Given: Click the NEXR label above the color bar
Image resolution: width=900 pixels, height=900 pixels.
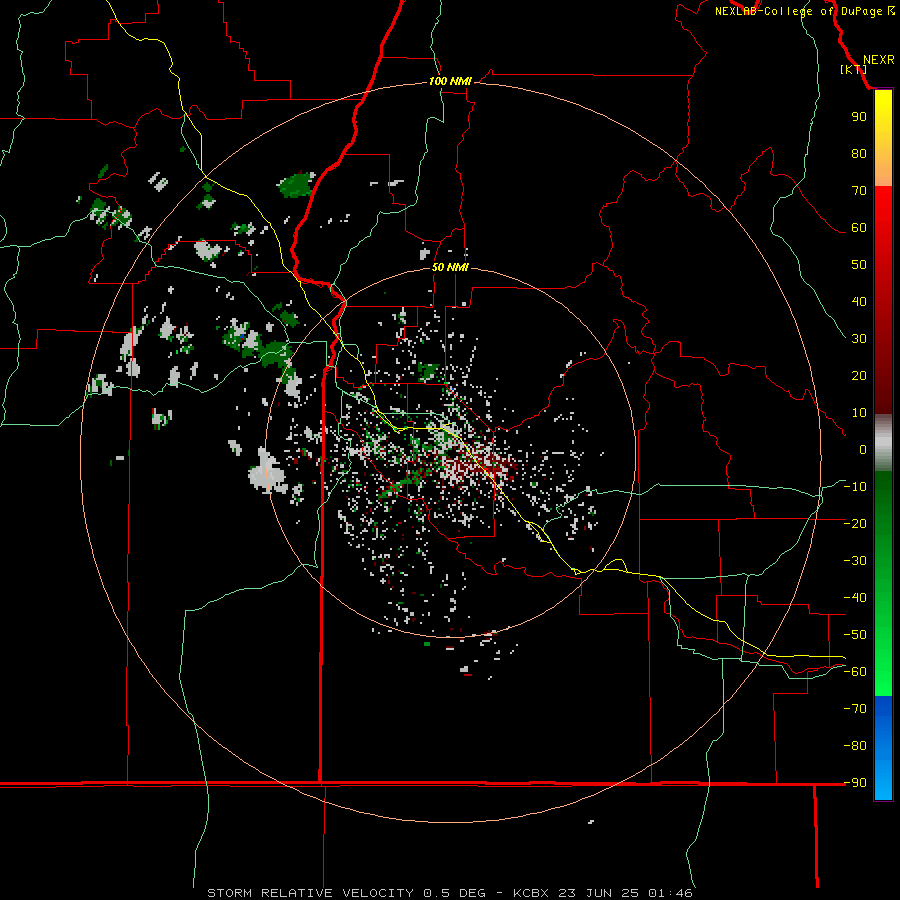Looking at the screenshot, I should coord(879,60).
